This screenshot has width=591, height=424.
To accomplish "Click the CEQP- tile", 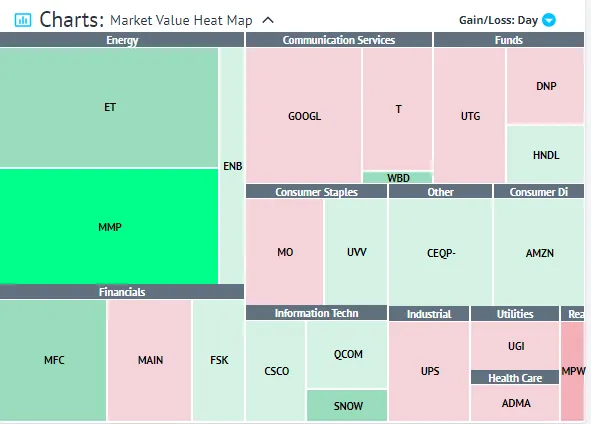I will [440, 253].
